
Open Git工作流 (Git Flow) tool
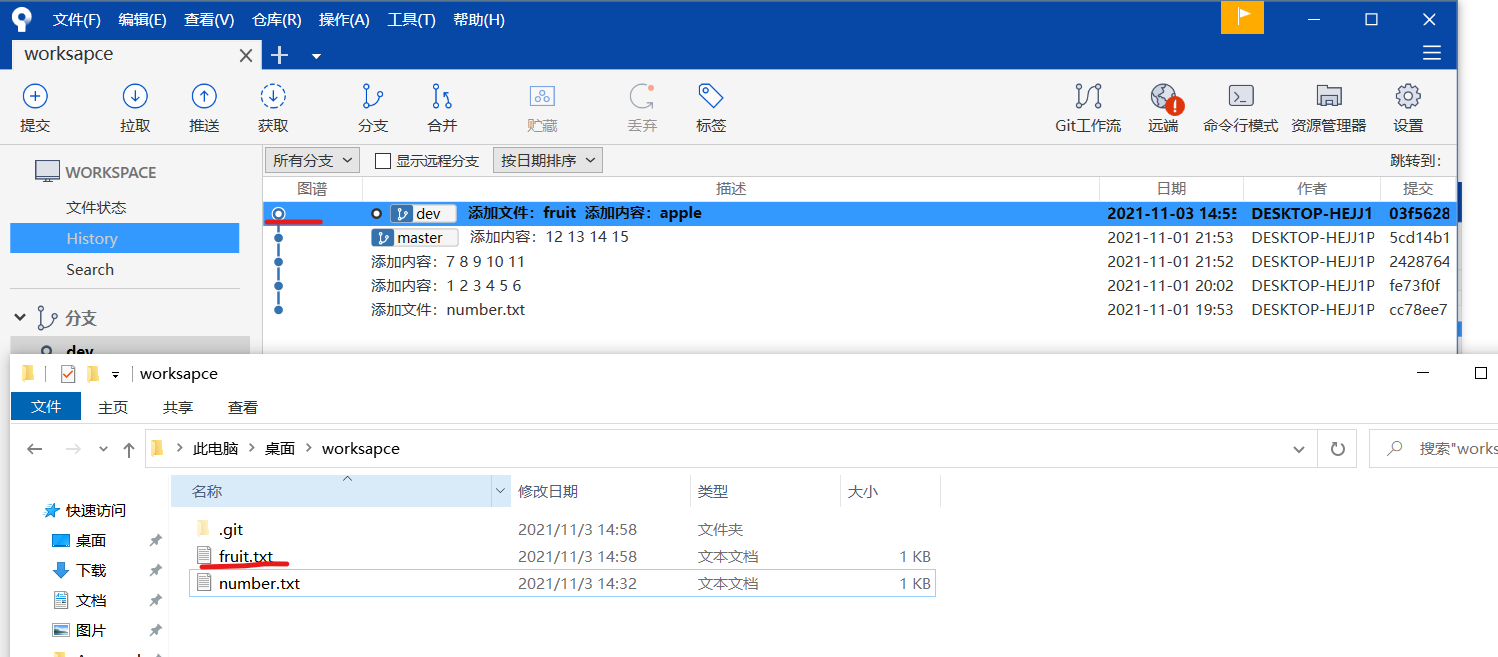coord(1088,96)
